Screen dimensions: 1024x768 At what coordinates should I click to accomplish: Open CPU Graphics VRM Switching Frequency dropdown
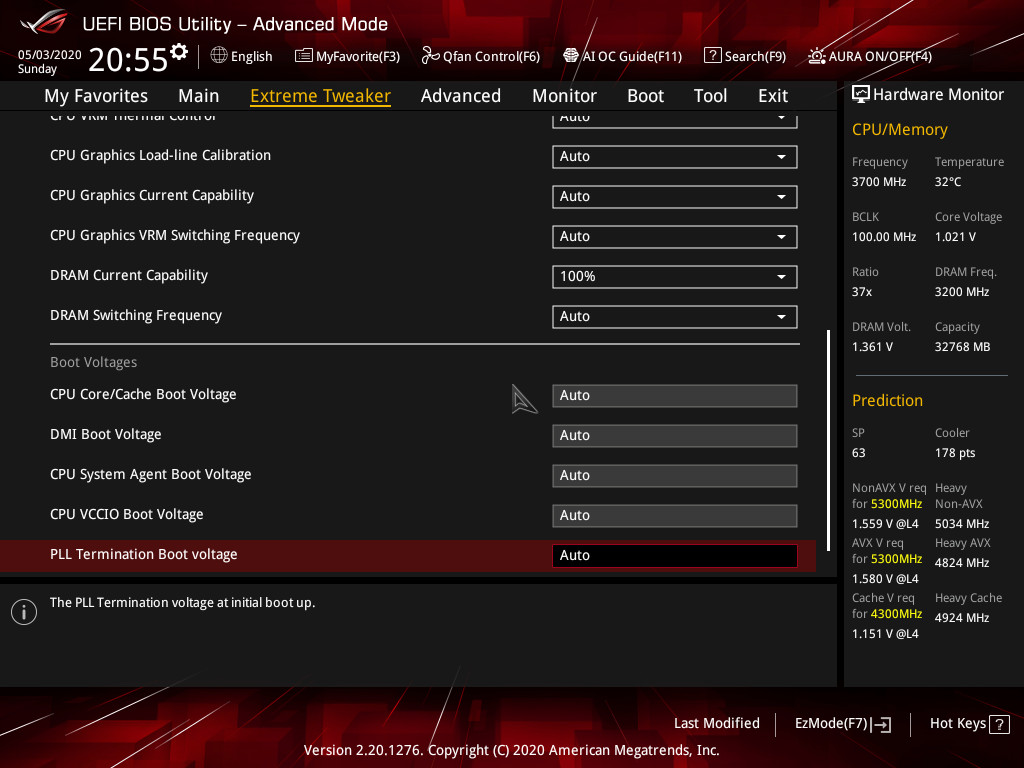tap(675, 236)
